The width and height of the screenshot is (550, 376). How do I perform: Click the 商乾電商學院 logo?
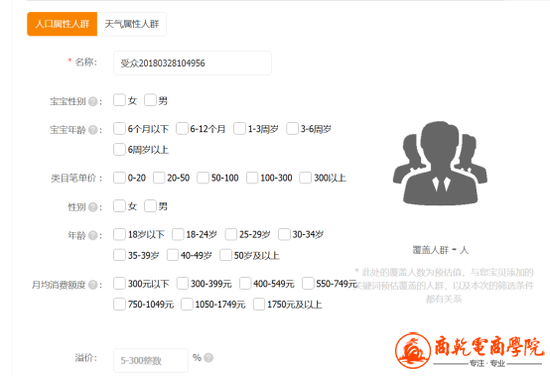point(470,350)
